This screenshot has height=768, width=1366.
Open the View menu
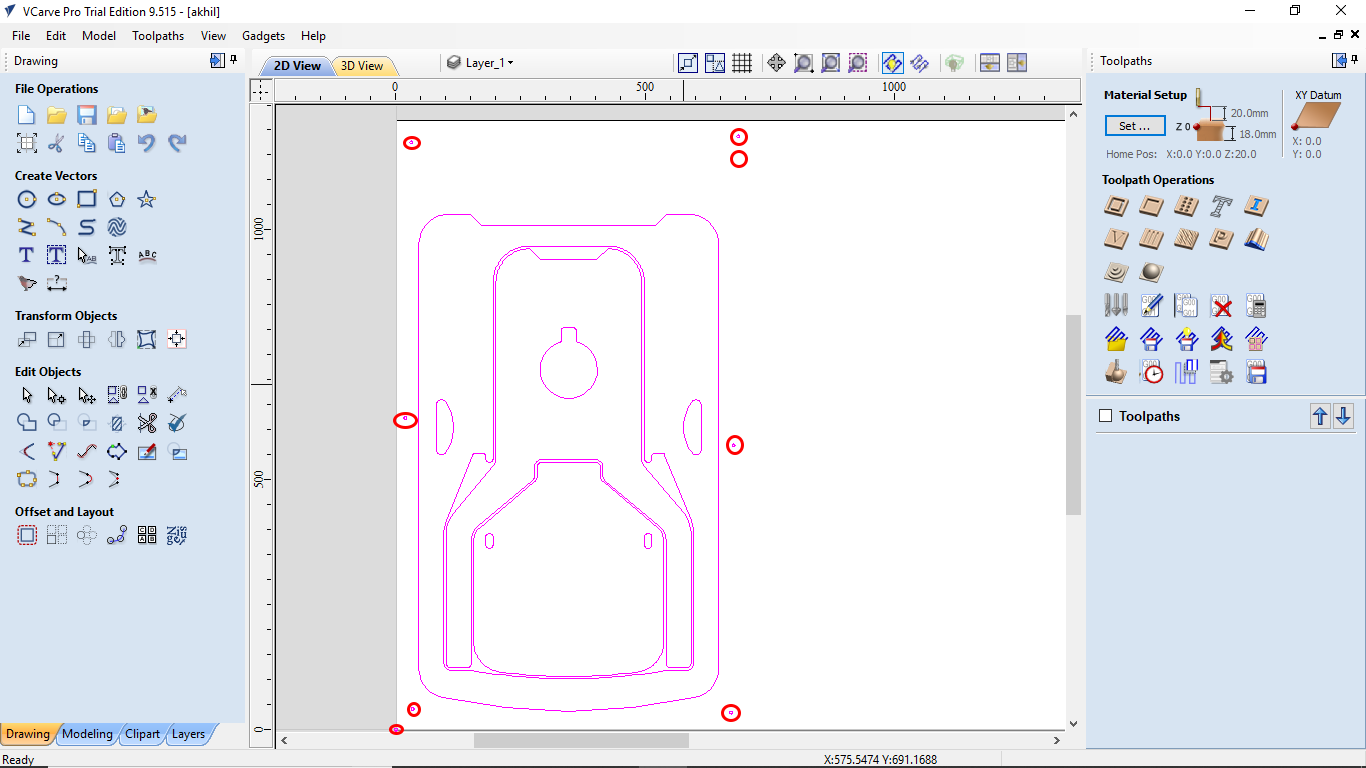tap(213, 36)
